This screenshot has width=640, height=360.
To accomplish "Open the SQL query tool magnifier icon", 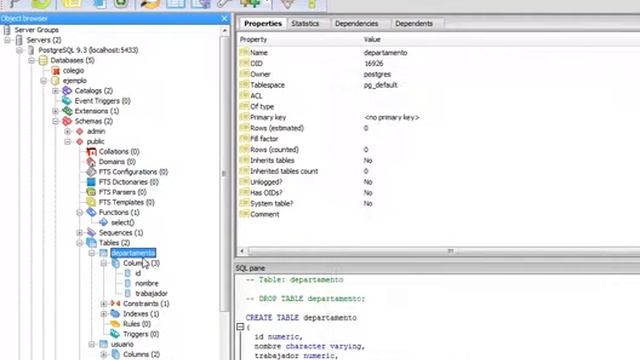I will click(150, 4).
